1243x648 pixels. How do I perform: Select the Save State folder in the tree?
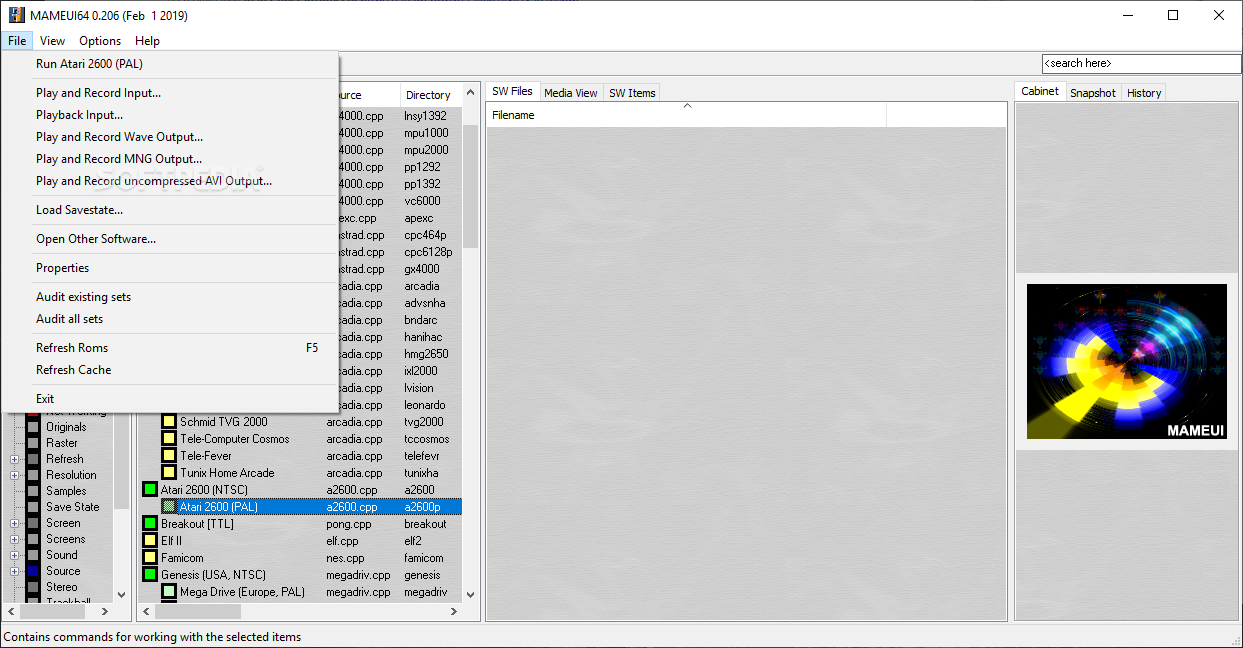point(73,507)
